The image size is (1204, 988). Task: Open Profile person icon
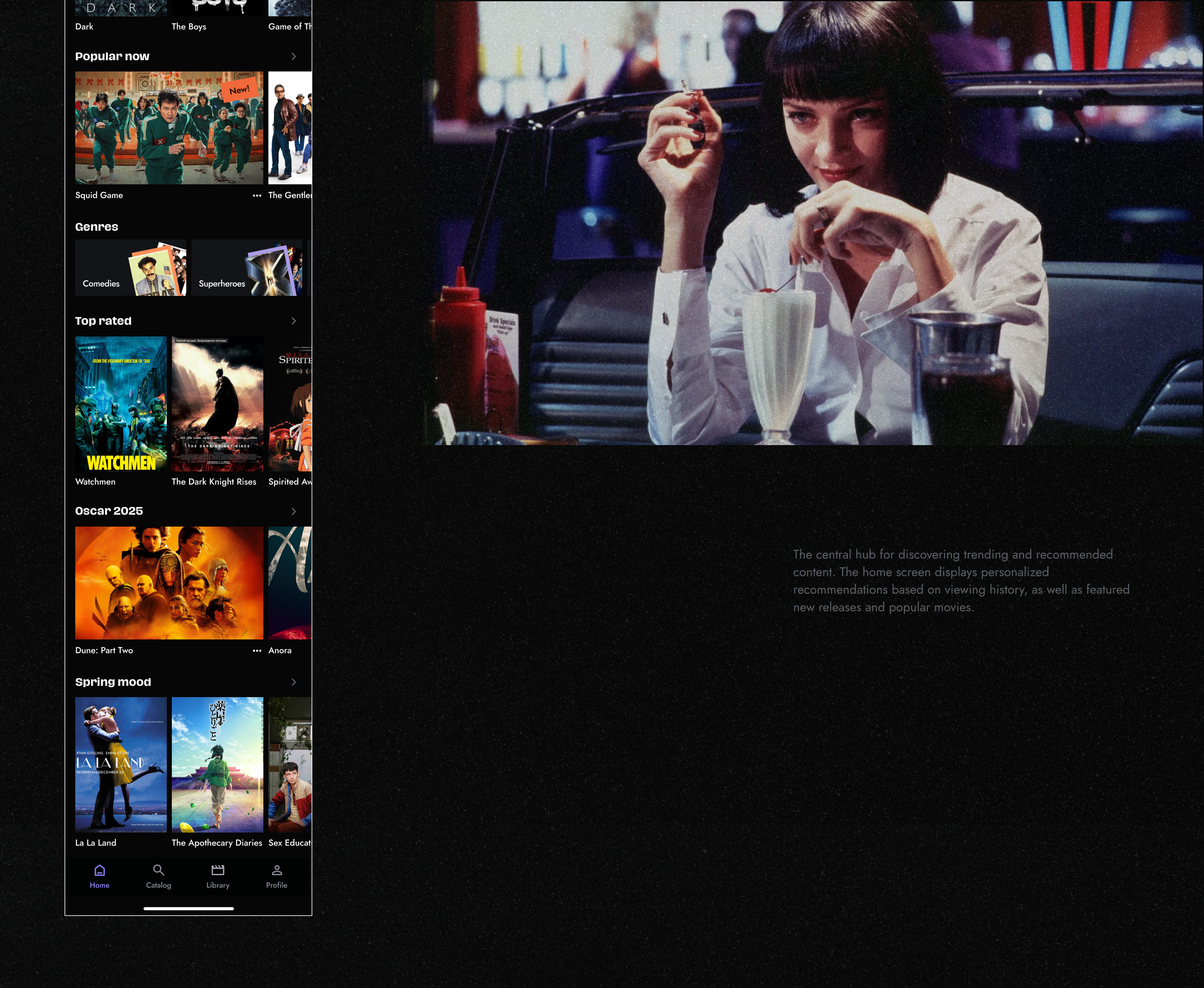point(277,870)
